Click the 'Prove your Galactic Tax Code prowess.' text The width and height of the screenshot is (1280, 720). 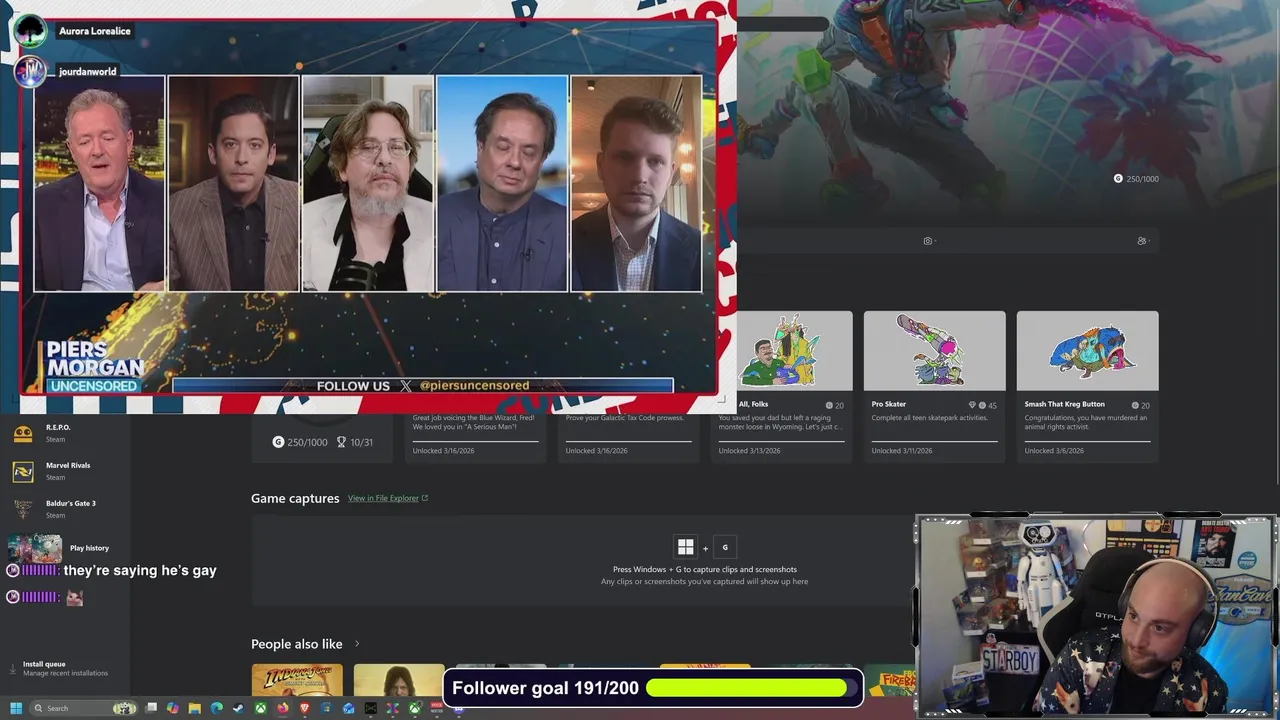[625, 418]
